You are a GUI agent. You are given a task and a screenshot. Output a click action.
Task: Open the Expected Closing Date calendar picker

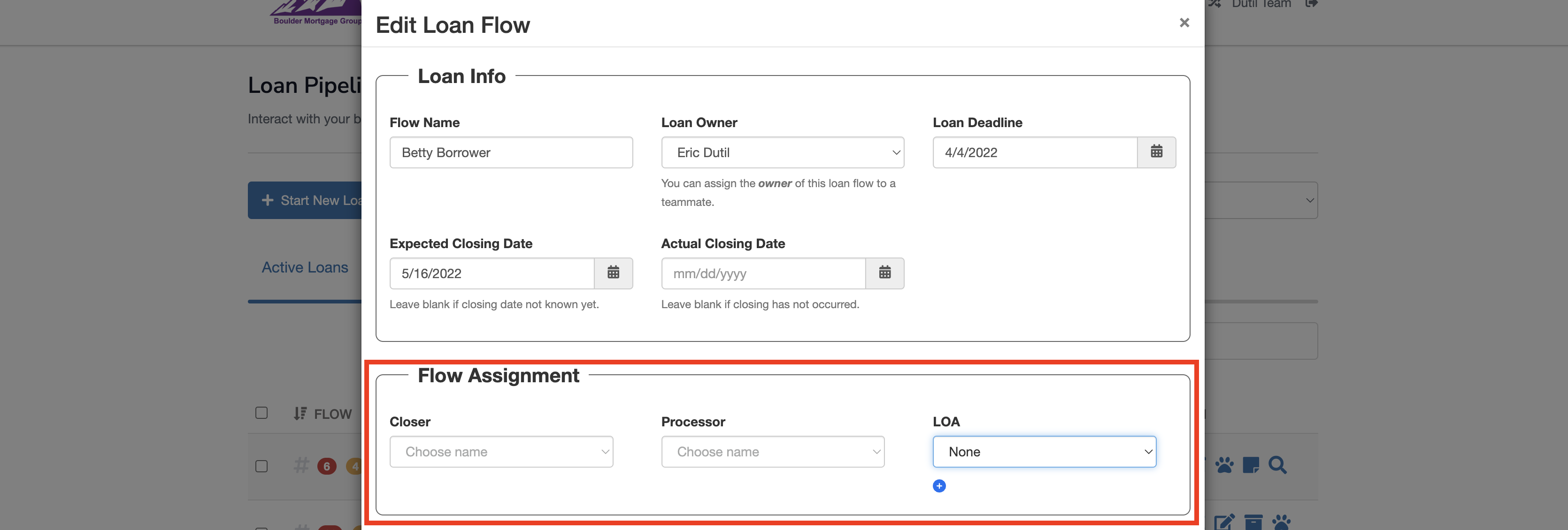613,273
